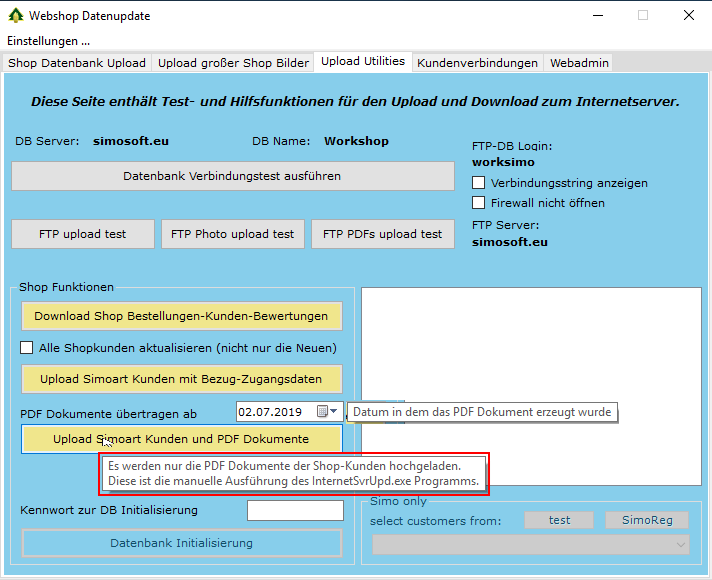
Task: Go to the Webadmin tab
Action: coord(579,63)
